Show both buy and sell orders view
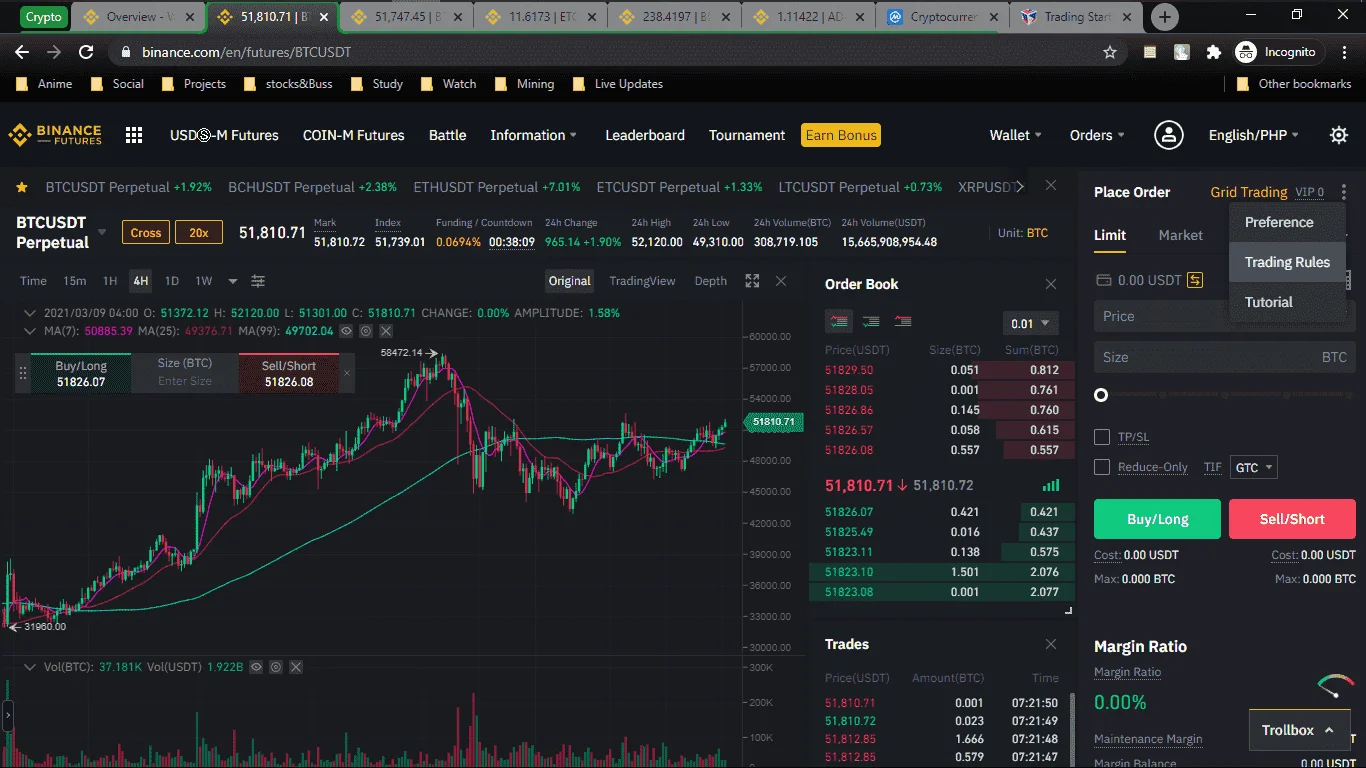 [839, 321]
